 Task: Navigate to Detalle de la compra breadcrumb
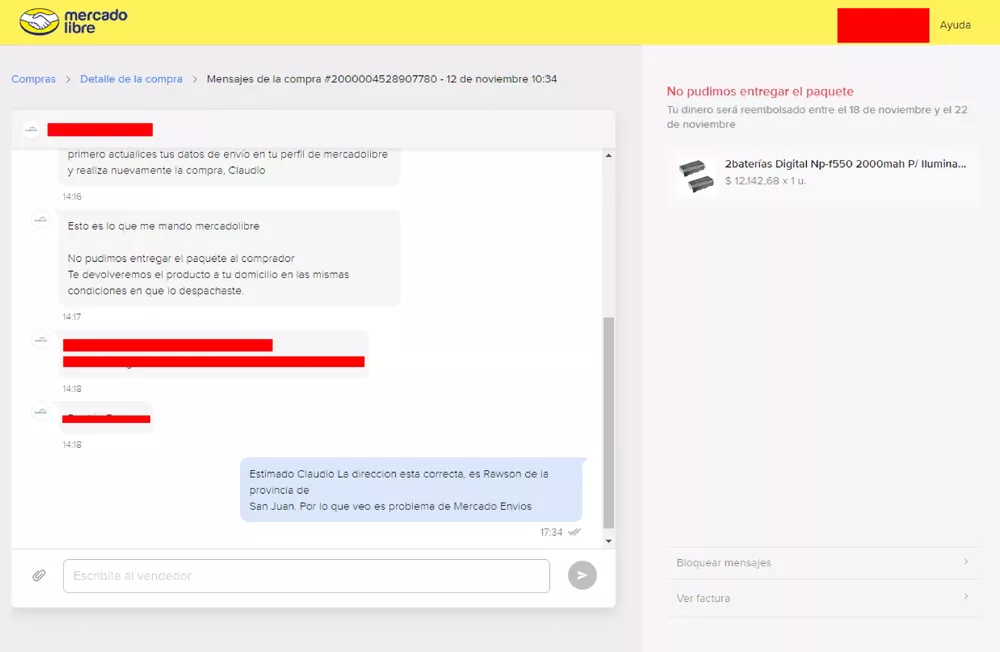click(131, 79)
